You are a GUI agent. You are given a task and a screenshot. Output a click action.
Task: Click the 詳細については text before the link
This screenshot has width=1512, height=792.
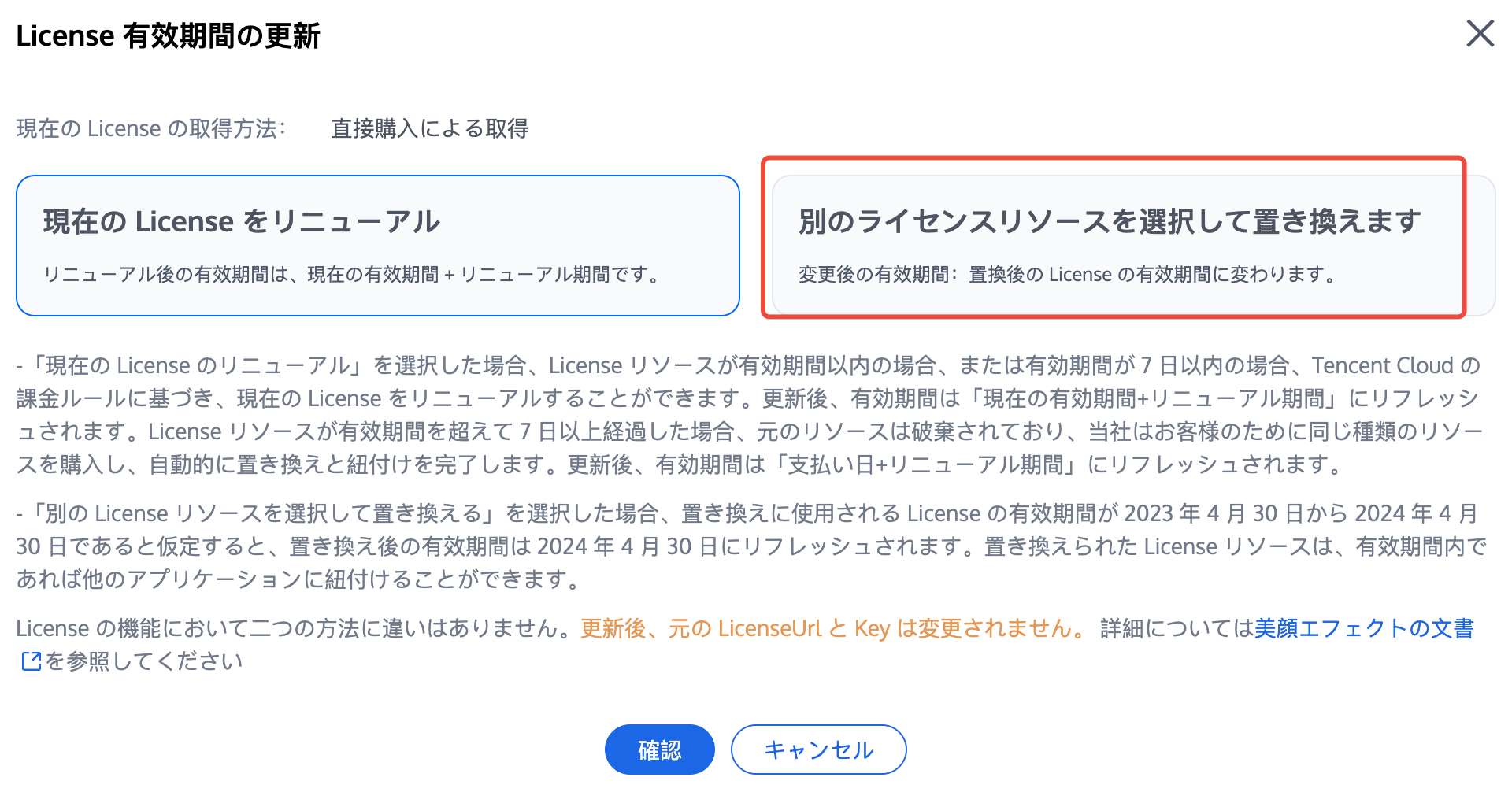(1177, 628)
